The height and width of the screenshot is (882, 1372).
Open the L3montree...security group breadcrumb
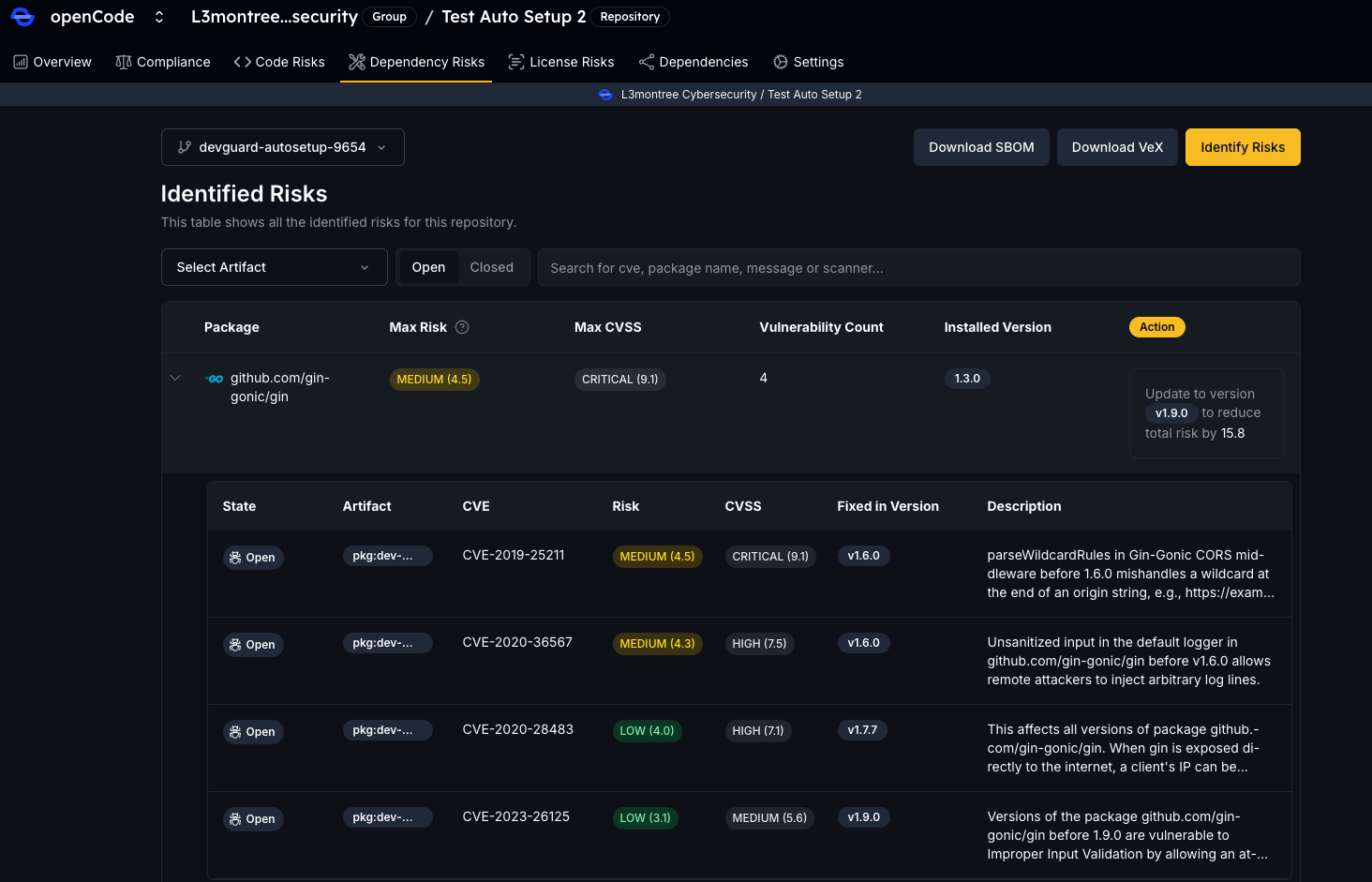(x=274, y=17)
